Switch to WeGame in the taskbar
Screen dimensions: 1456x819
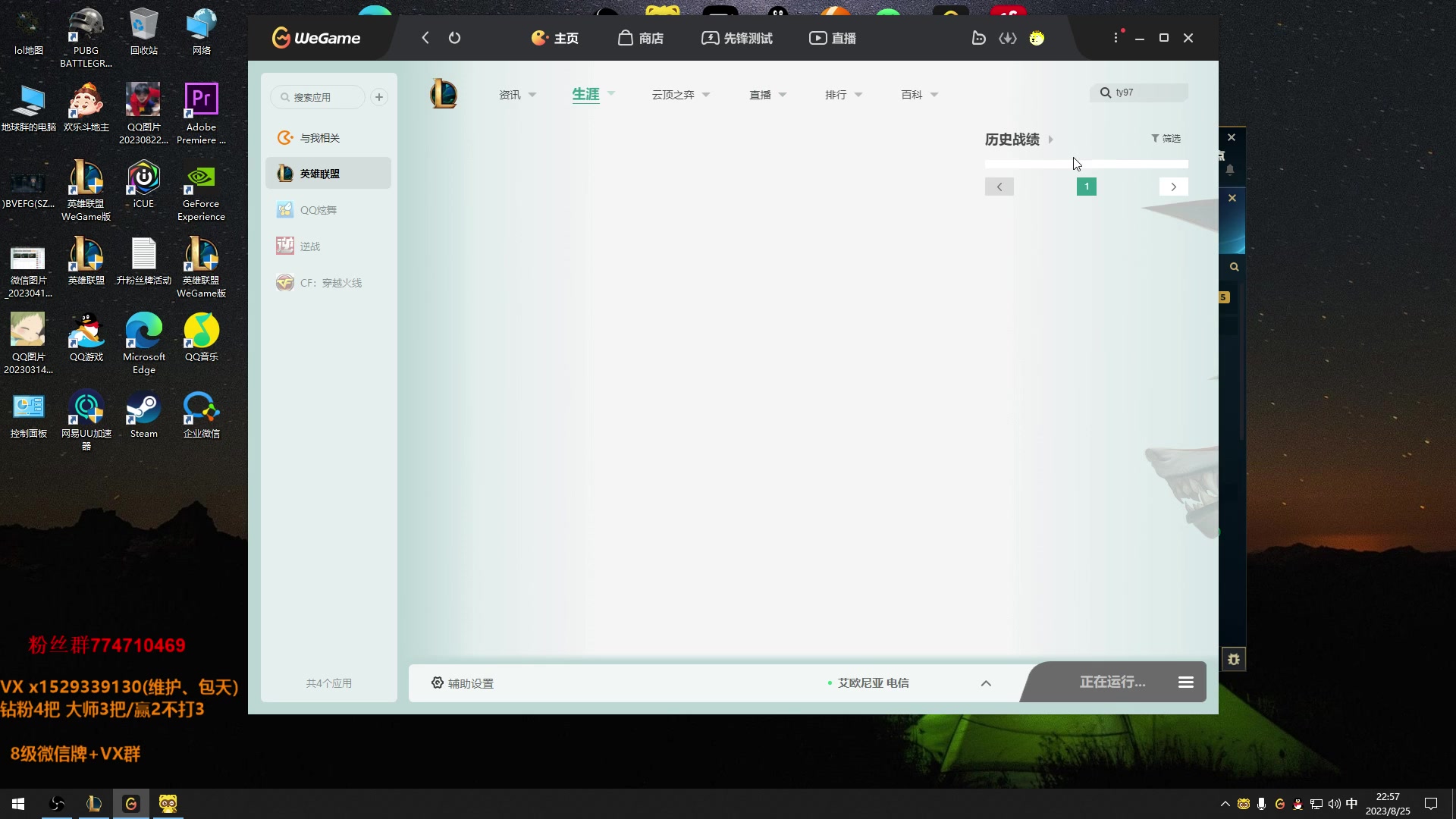click(130, 804)
